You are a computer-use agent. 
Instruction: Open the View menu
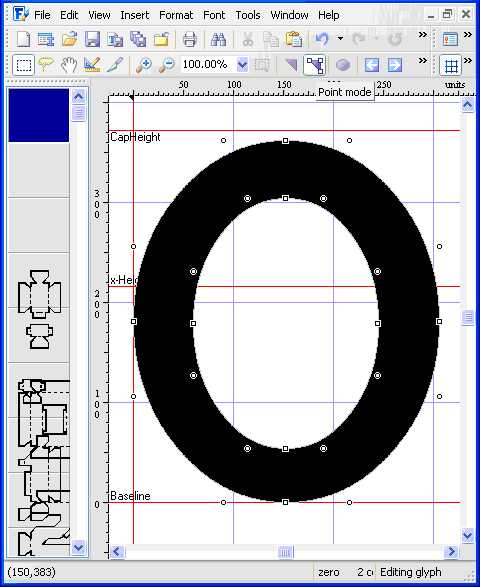[x=99, y=15]
